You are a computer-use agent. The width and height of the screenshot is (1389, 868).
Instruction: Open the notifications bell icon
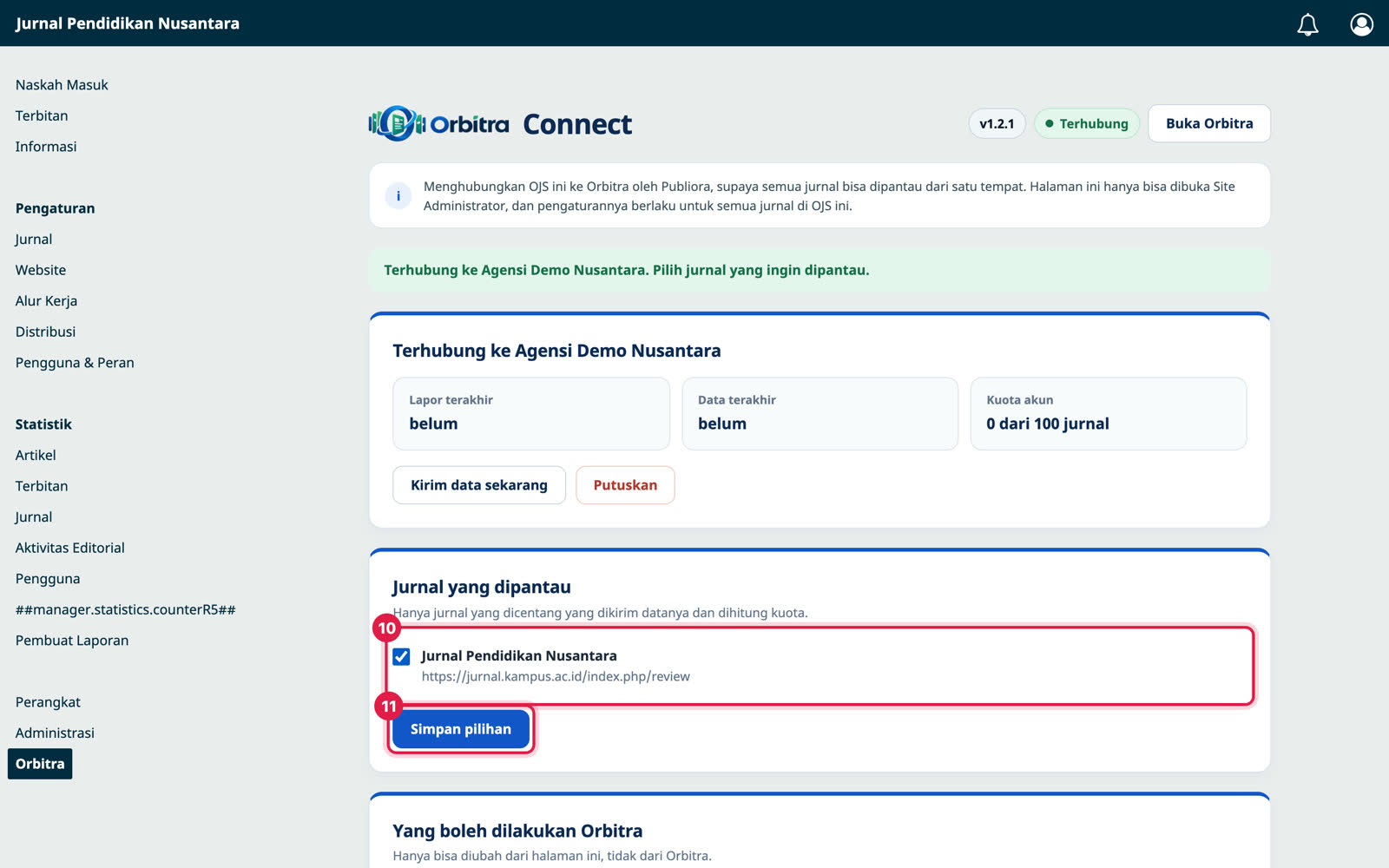coord(1307,24)
